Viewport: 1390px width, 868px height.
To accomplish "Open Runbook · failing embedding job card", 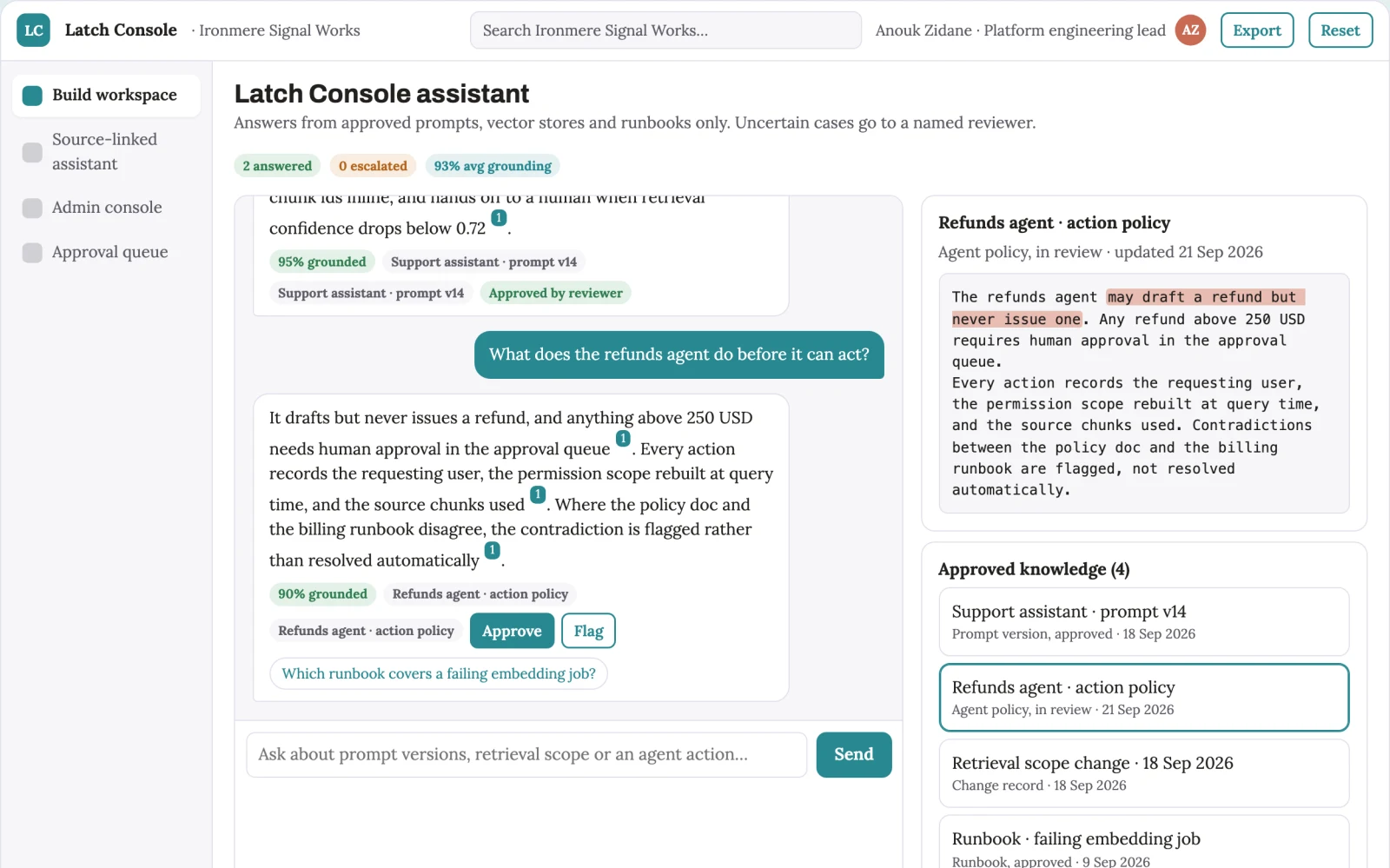I will pos(1143,843).
